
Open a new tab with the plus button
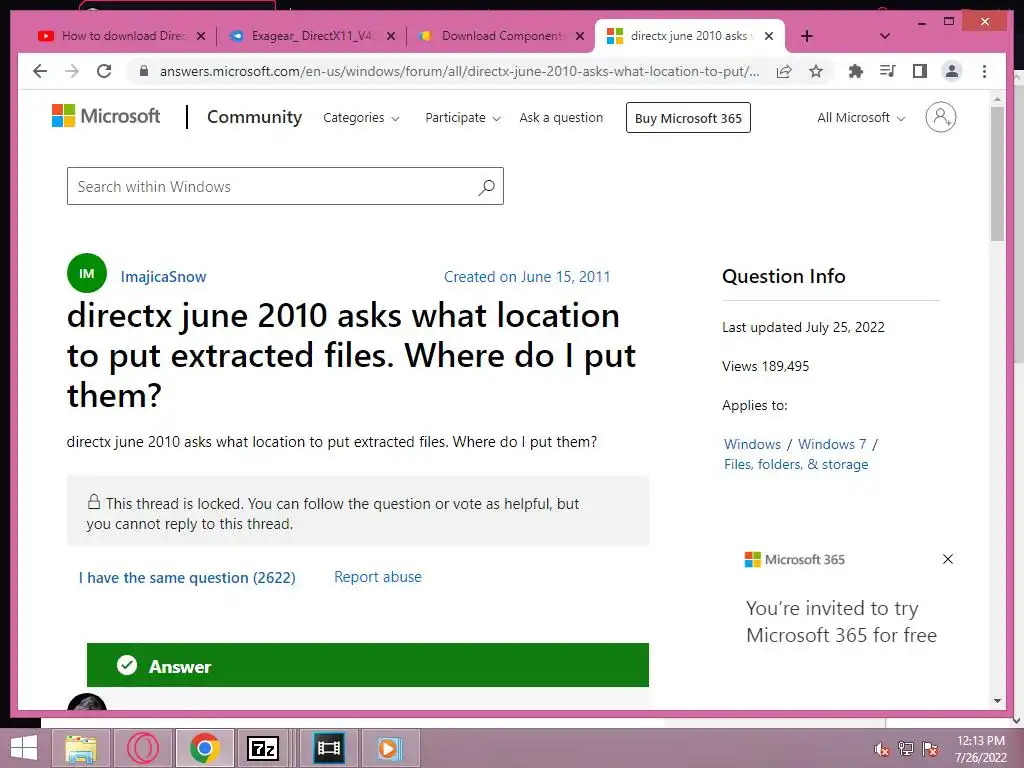pyautogui.click(x=807, y=36)
